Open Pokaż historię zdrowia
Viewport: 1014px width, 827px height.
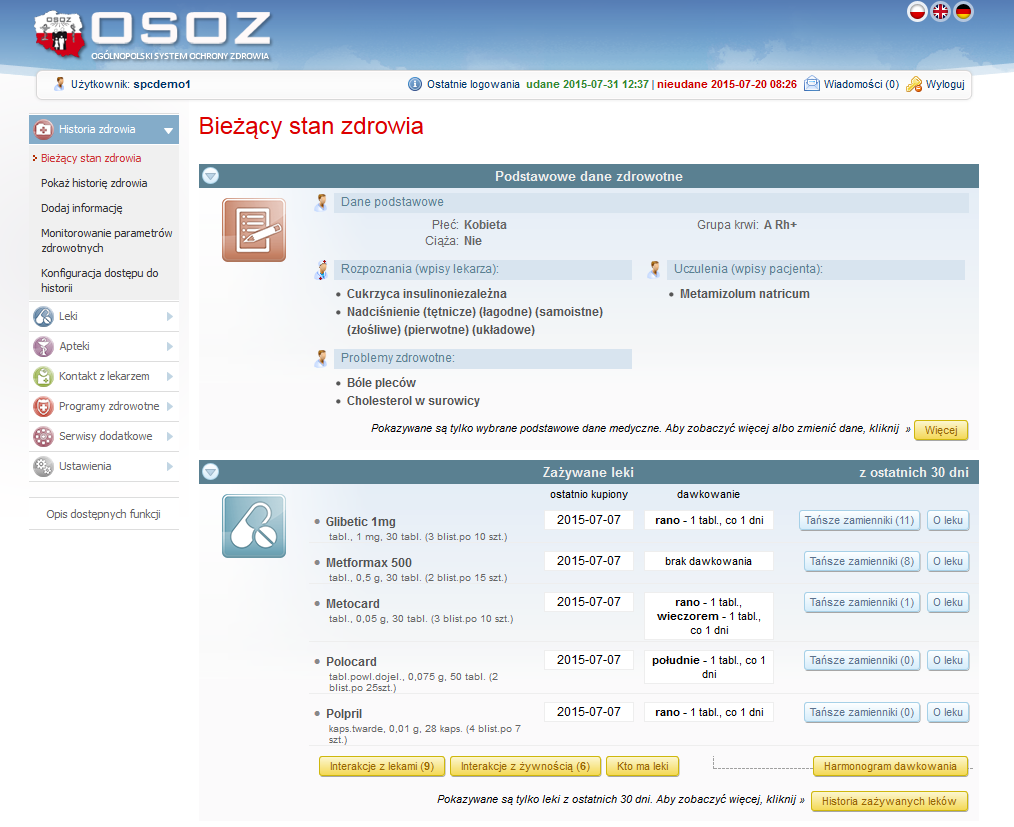point(94,183)
